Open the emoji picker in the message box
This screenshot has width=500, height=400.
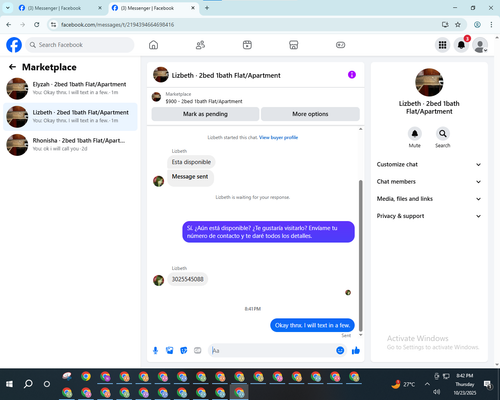tap(340, 350)
